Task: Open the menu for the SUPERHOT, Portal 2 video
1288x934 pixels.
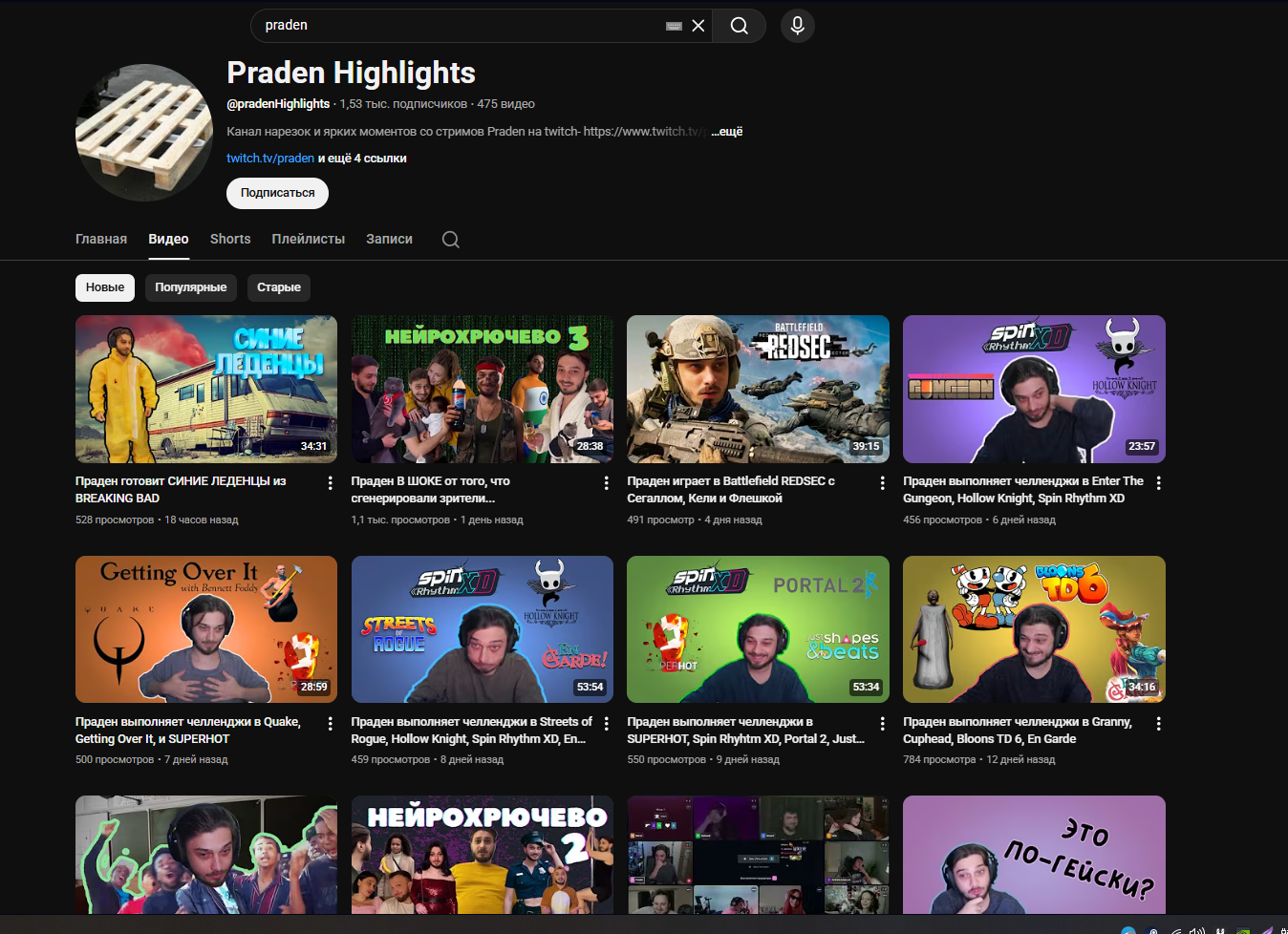Action: click(883, 724)
